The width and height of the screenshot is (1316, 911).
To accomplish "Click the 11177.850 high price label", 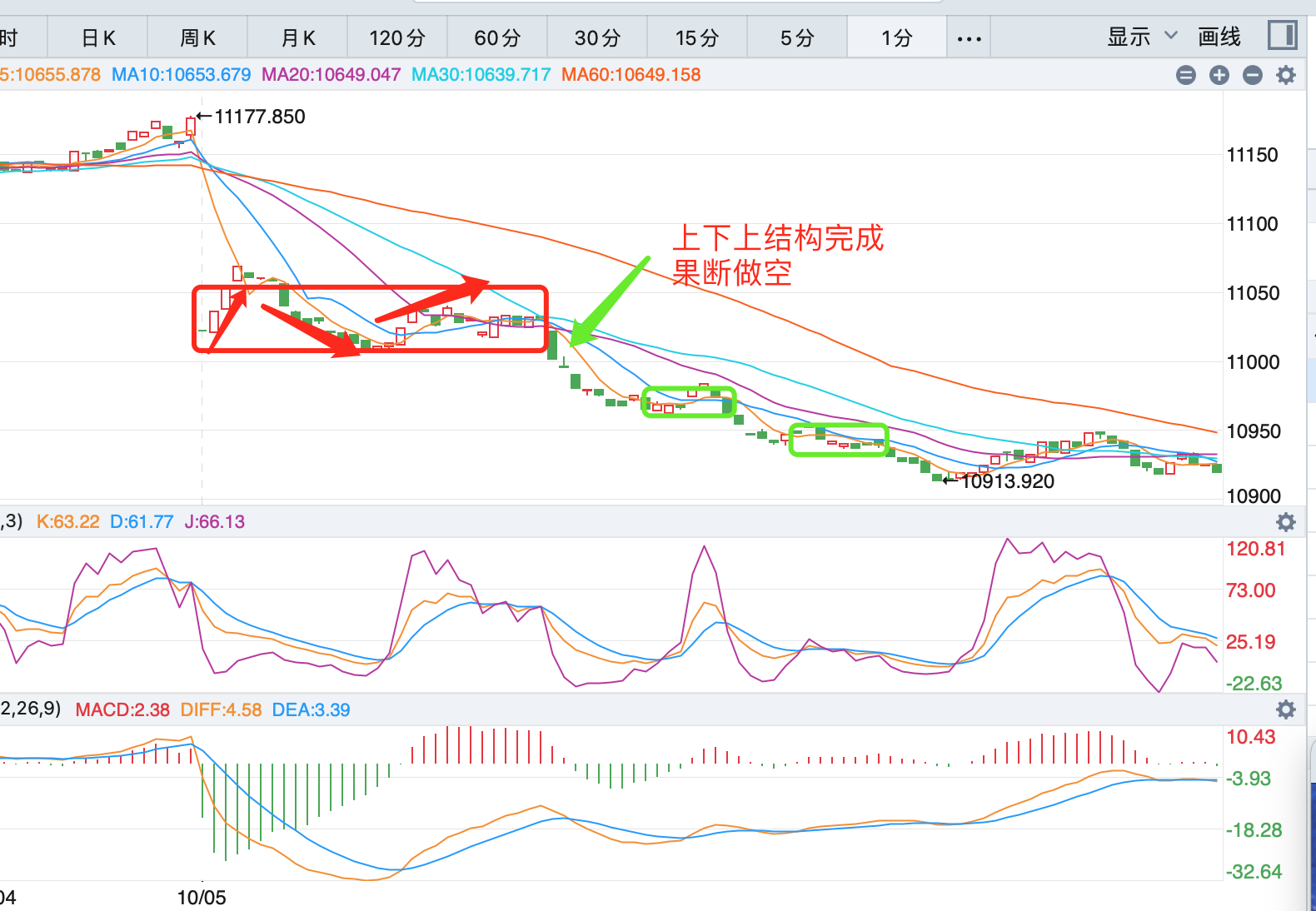I will point(260,117).
